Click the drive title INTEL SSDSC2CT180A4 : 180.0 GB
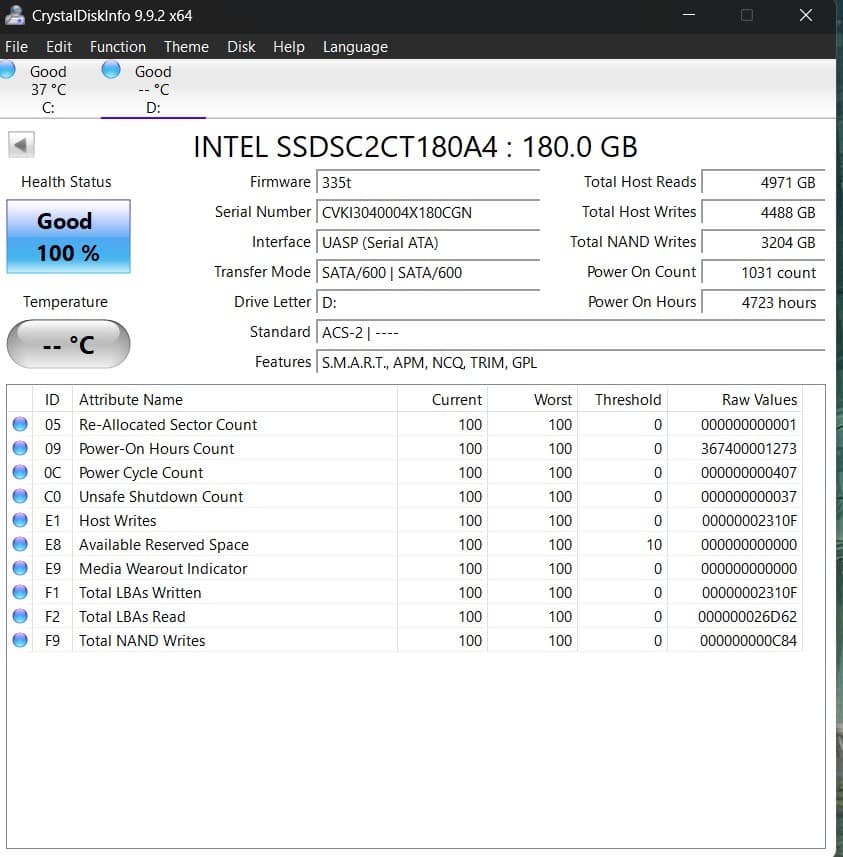The height and width of the screenshot is (857, 843). click(x=415, y=147)
